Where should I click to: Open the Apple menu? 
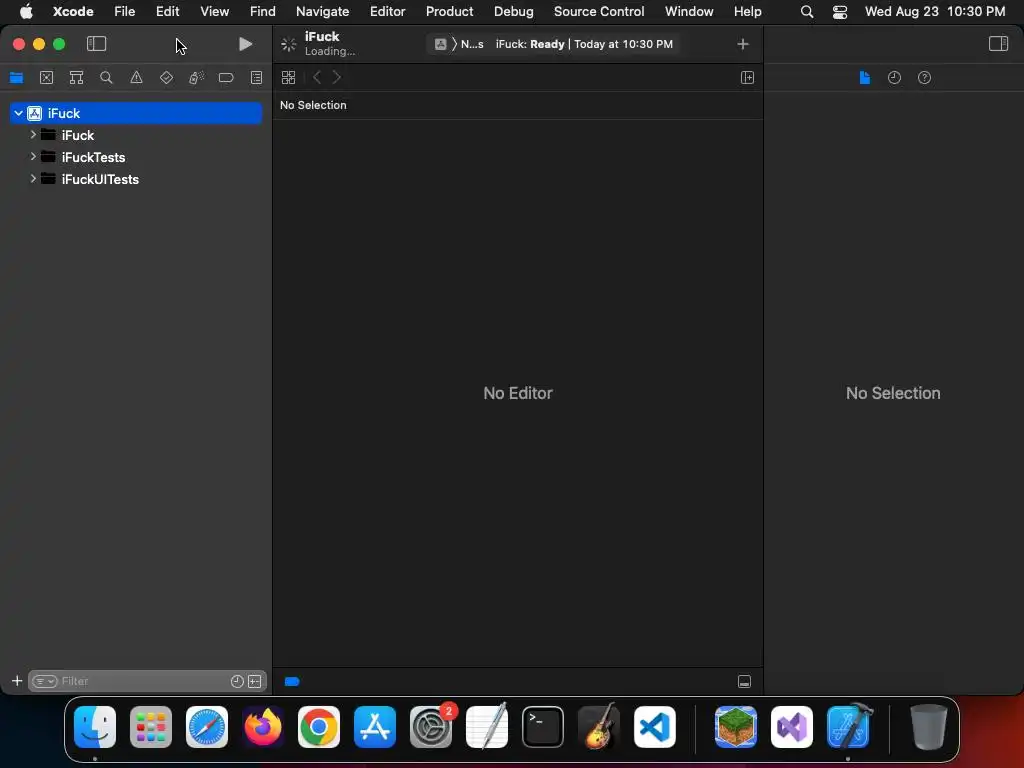(x=26, y=11)
